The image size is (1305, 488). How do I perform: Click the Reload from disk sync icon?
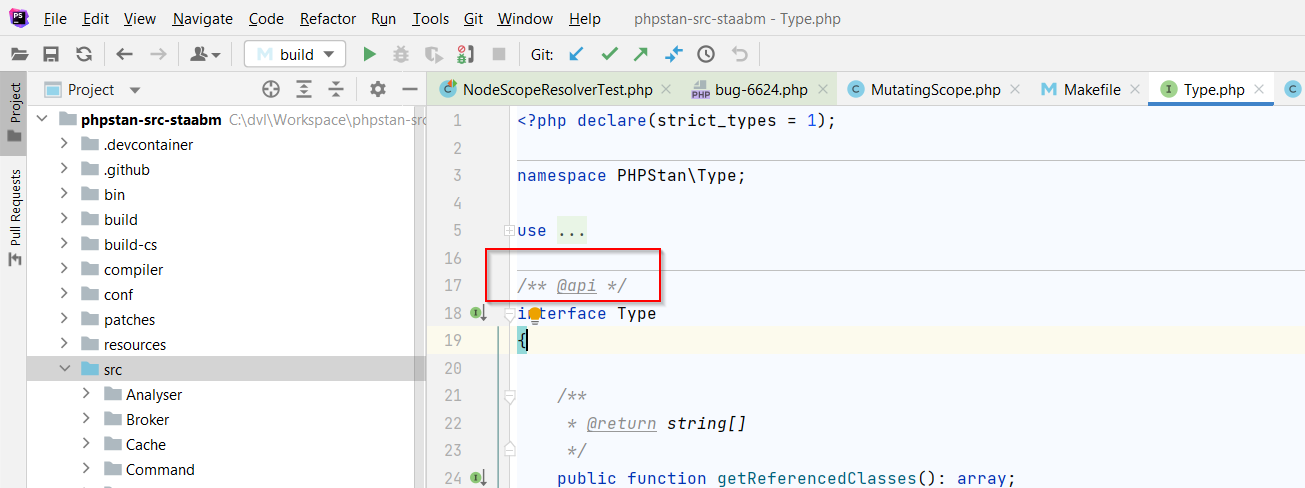coord(84,54)
